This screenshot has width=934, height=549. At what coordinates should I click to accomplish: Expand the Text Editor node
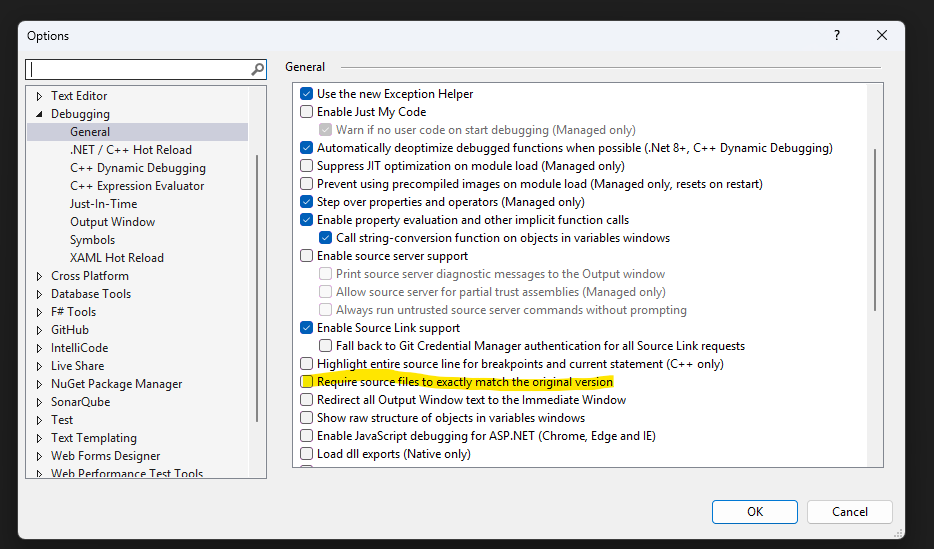40,96
